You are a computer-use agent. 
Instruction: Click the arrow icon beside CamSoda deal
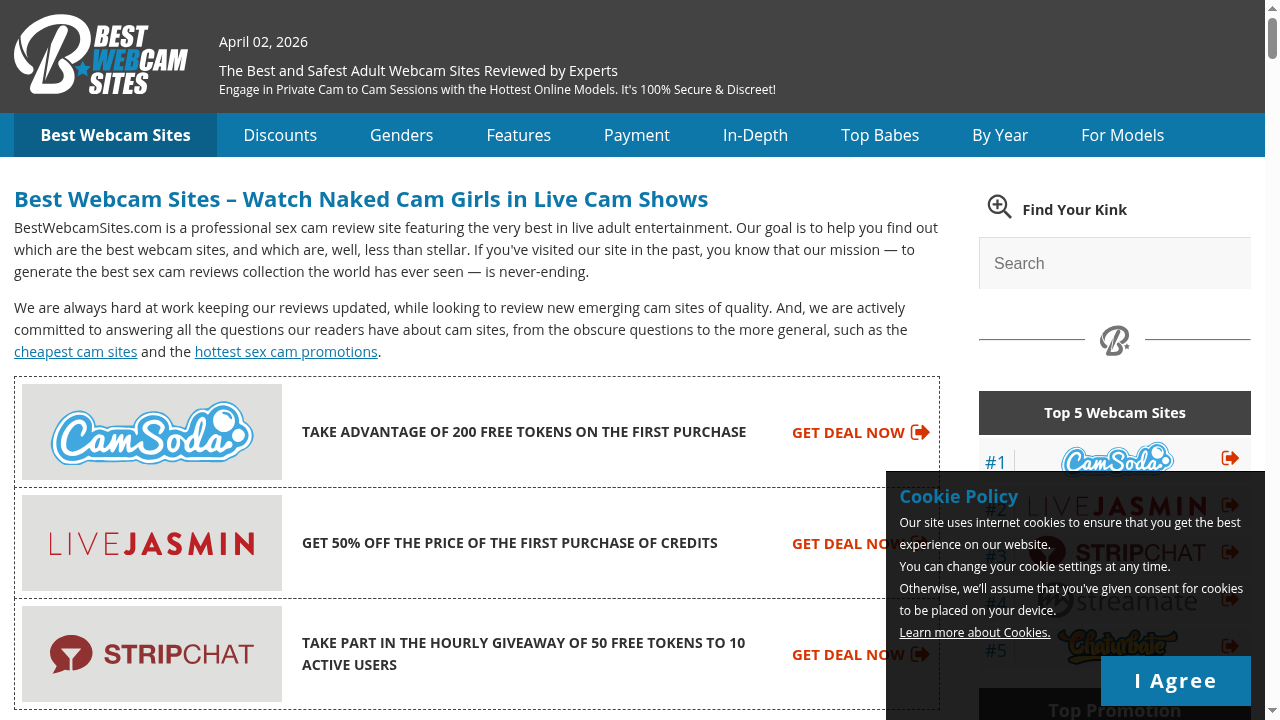pyautogui.click(x=920, y=432)
